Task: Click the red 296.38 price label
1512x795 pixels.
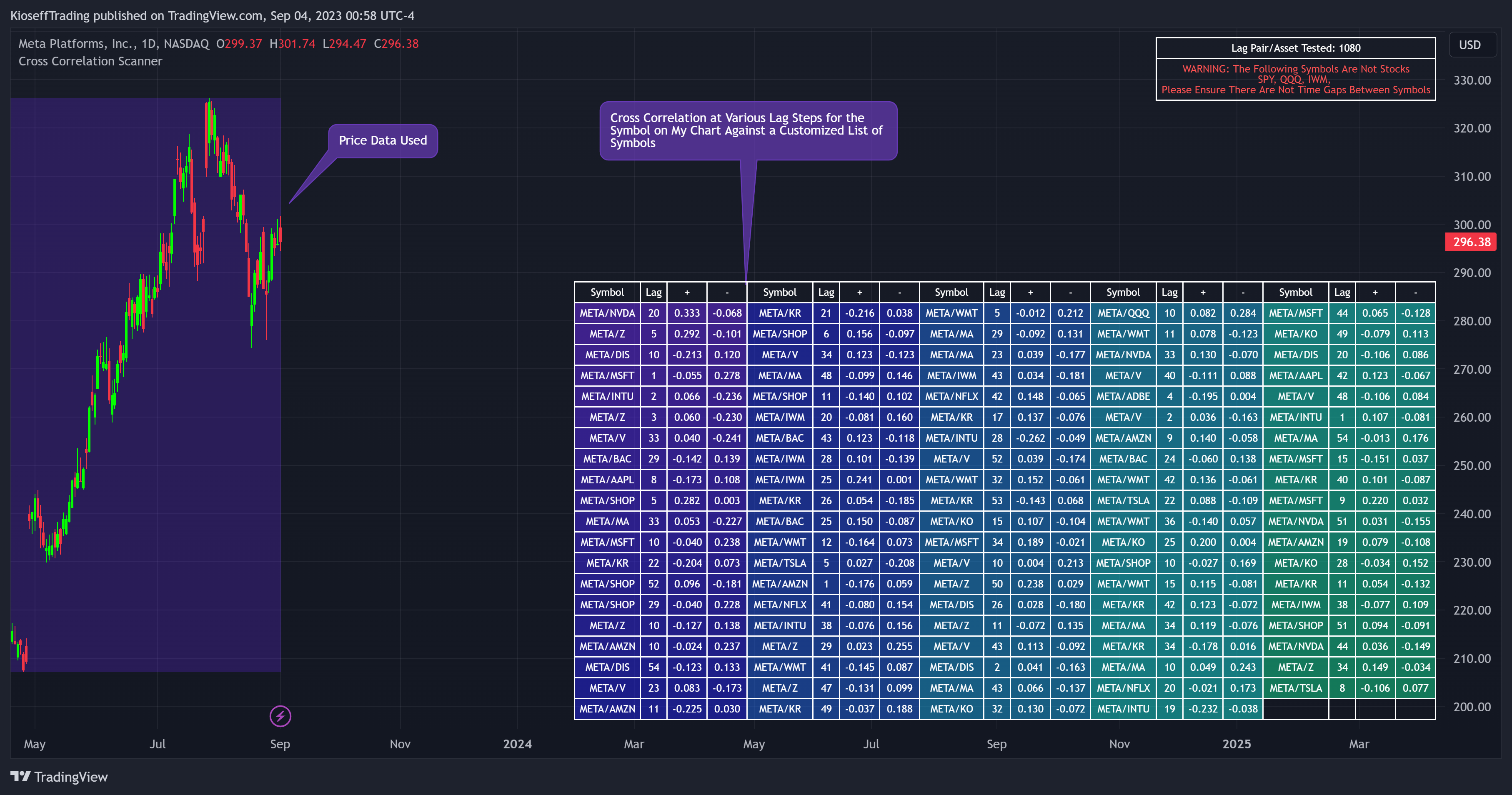Action: (x=1471, y=242)
